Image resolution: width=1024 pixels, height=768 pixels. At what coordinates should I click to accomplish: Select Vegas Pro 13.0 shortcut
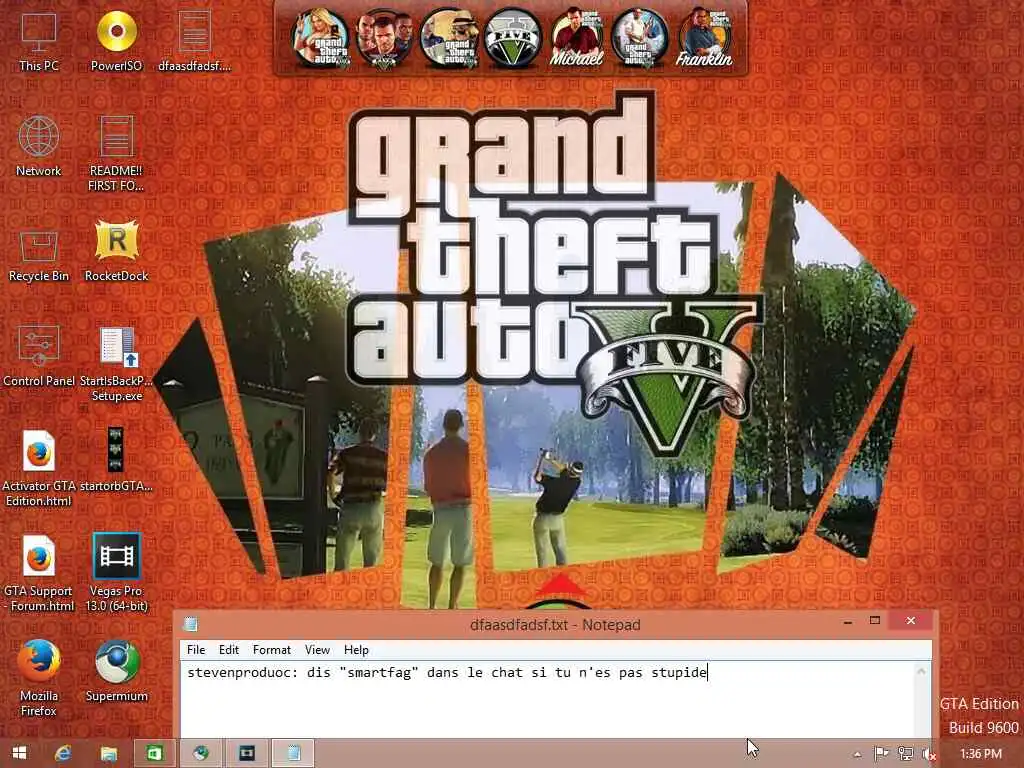(x=116, y=573)
